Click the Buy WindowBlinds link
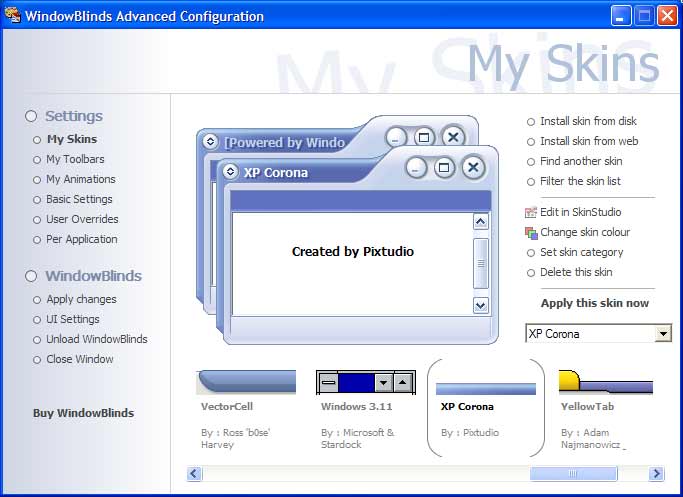Screen dimensions: 683x497 pos(84,413)
